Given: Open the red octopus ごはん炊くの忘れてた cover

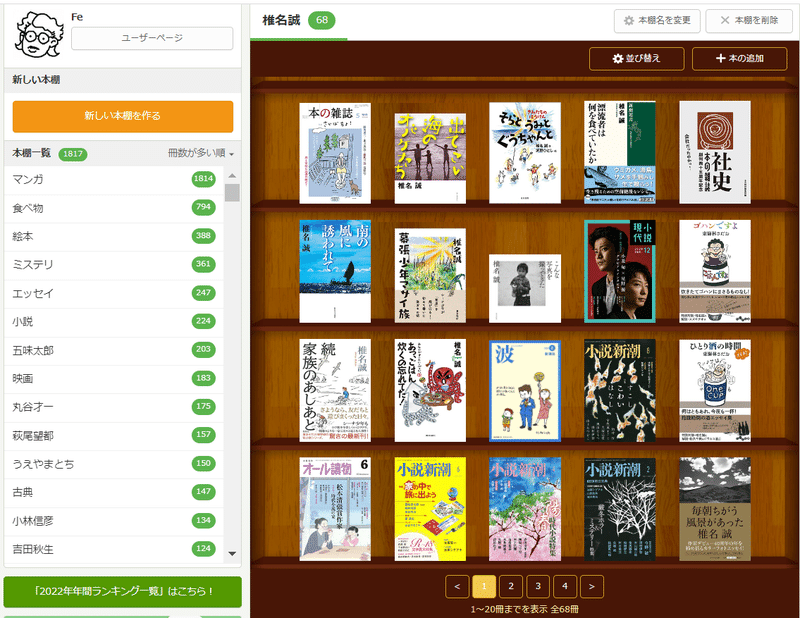Looking at the screenshot, I should [x=430, y=390].
